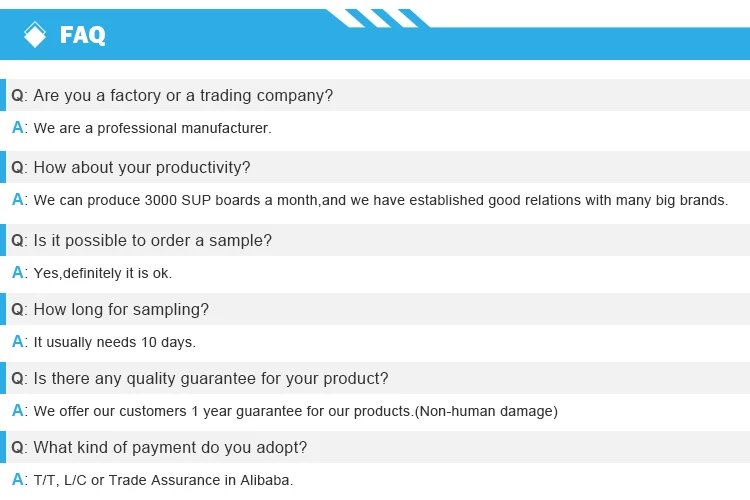750x500 pixels.
Task: Click the blue 'A' icon before 10 days answer
Action: click(x=18, y=341)
